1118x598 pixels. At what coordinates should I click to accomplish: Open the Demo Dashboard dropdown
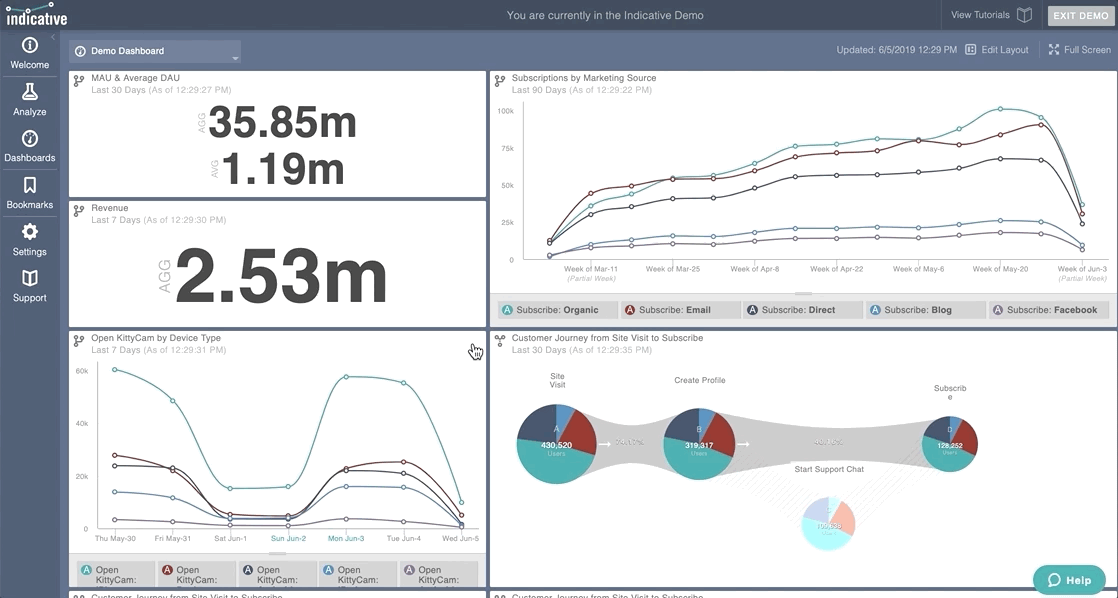tap(155, 51)
